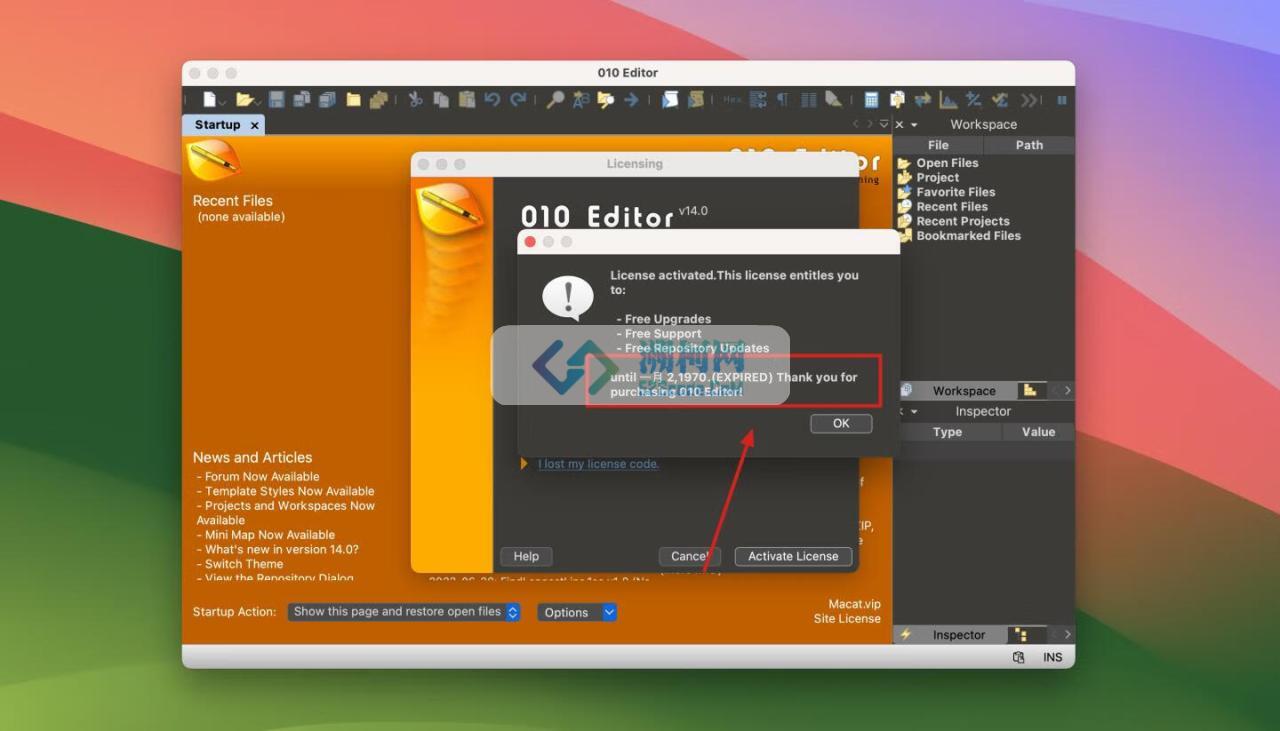Click the Undo arrow toolbar icon
This screenshot has width=1280, height=731.
pyautogui.click(x=492, y=99)
